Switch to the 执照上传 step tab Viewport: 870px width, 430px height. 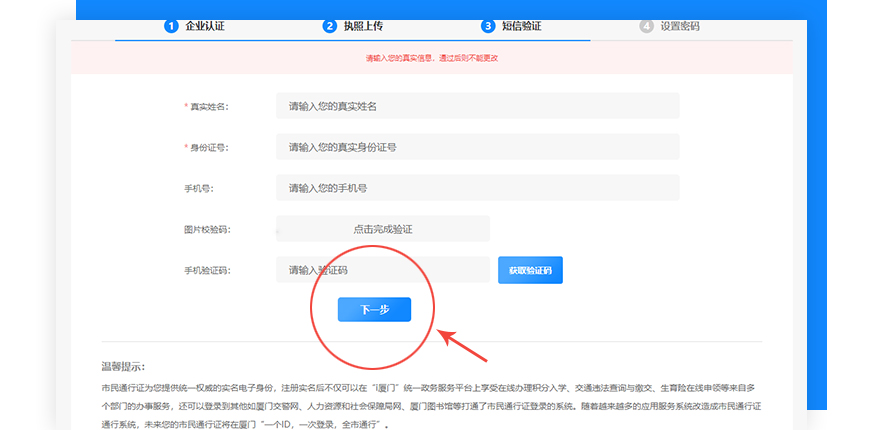363,26
